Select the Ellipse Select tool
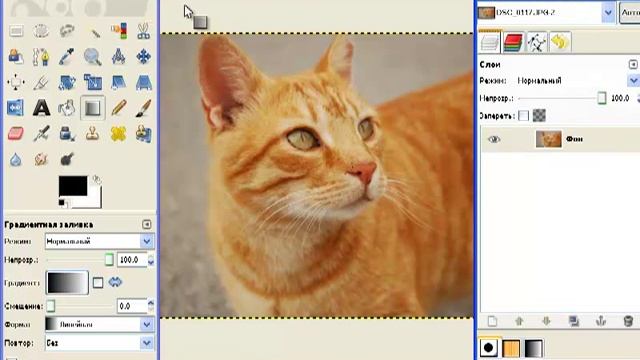640x360 pixels. (x=41, y=31)
